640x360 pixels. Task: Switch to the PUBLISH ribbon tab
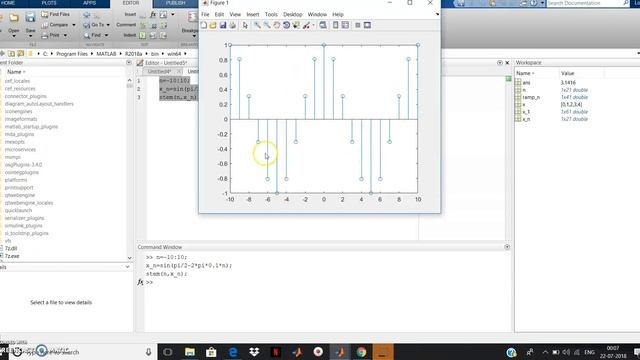point(176,3)
